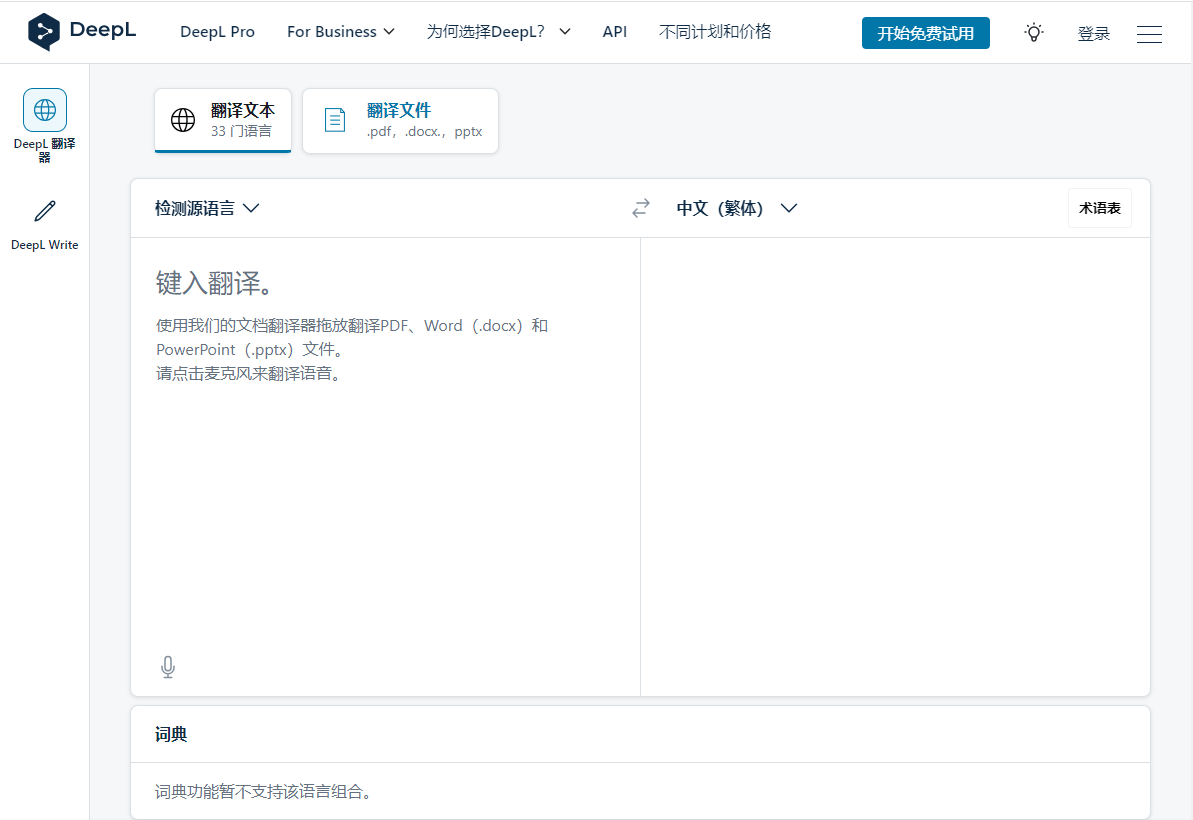The image size is (1193, 820).
Task: Click into the source text input area
Action: tap(385, 466)
